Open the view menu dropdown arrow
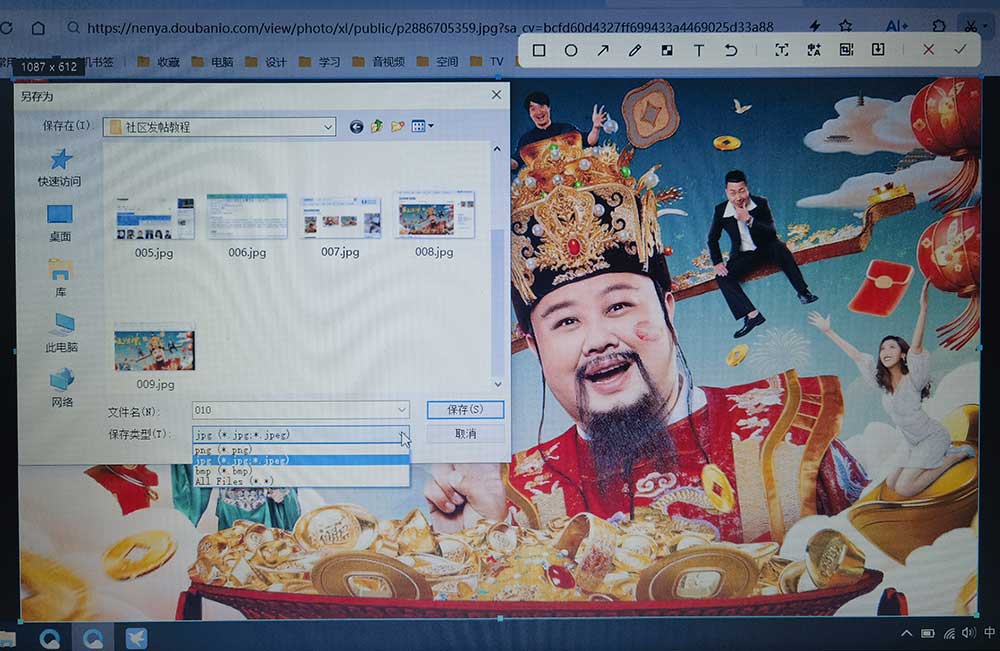This screenshot has height=651, width=1000. coord(431,127)
